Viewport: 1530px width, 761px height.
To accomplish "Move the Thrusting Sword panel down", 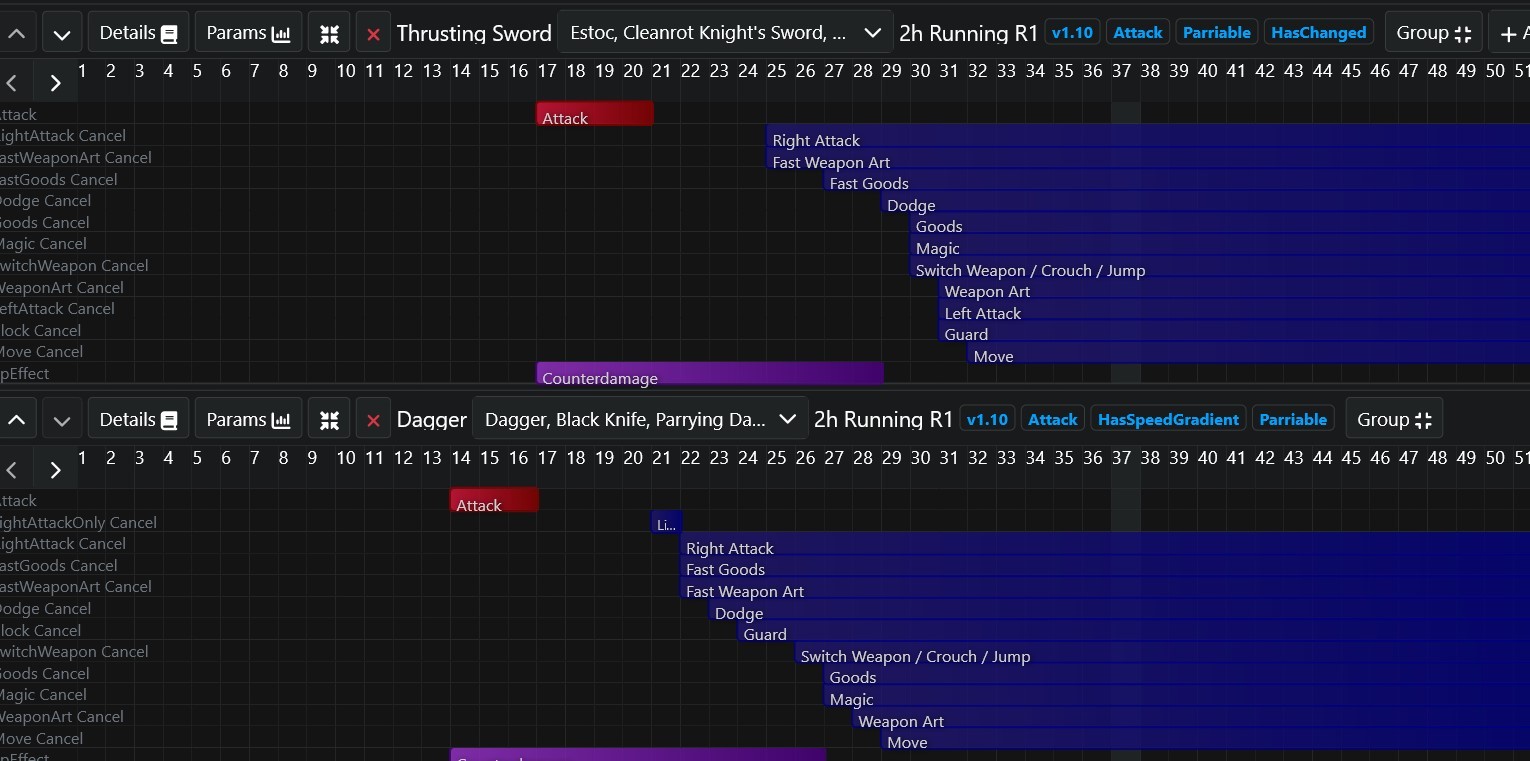I will 62,33.
